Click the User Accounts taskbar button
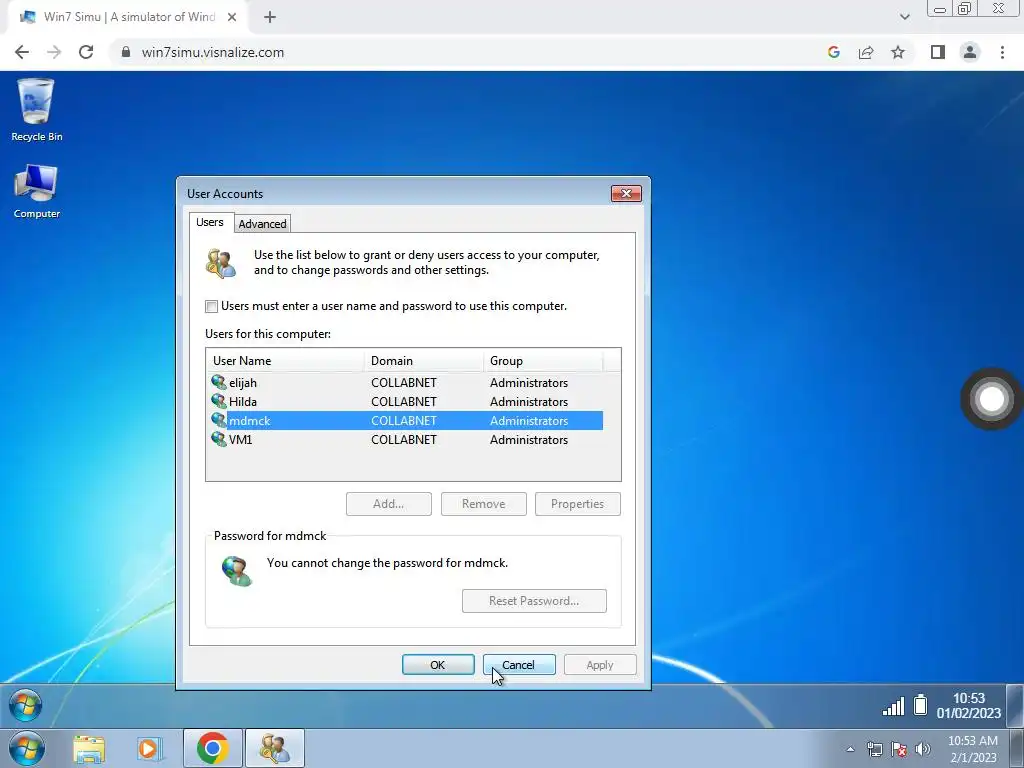The width and height of the screenshot is (1024, 768). 274,748
